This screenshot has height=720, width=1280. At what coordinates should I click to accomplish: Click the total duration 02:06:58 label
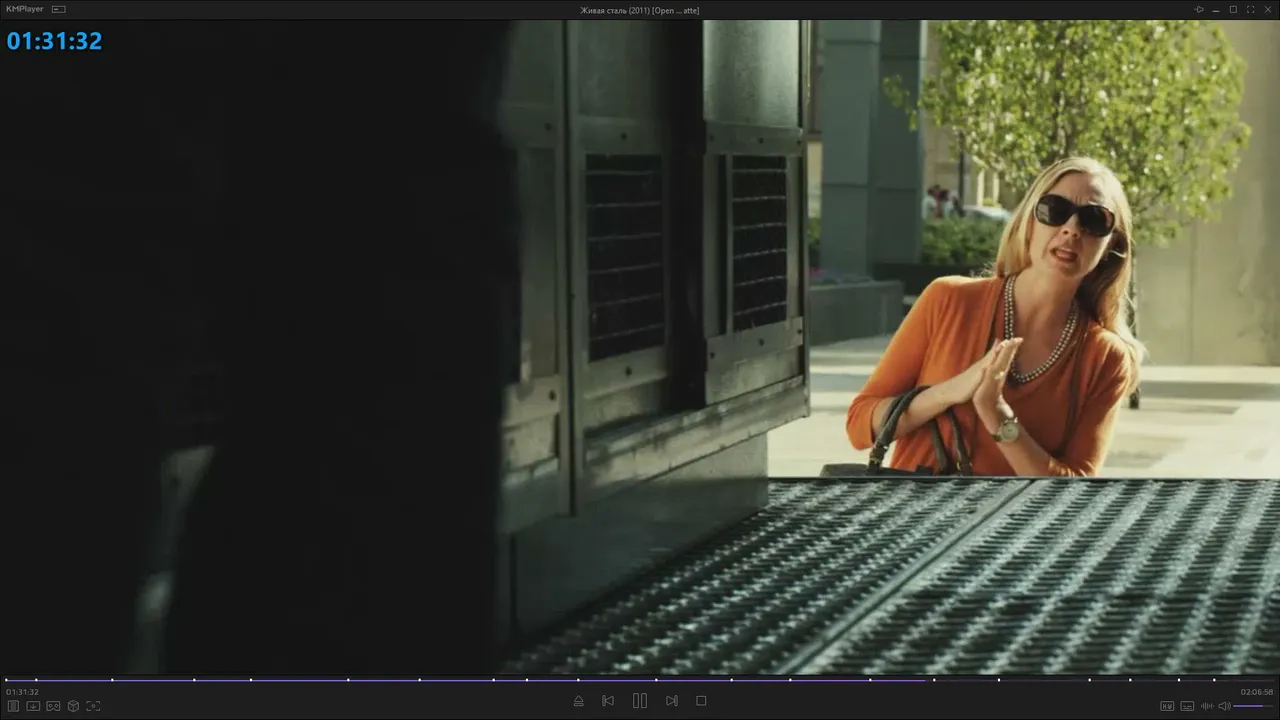click(1257, 692)
